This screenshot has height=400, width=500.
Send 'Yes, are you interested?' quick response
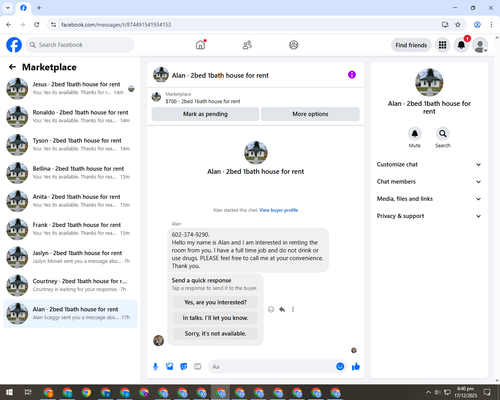[x=215, y=302]
